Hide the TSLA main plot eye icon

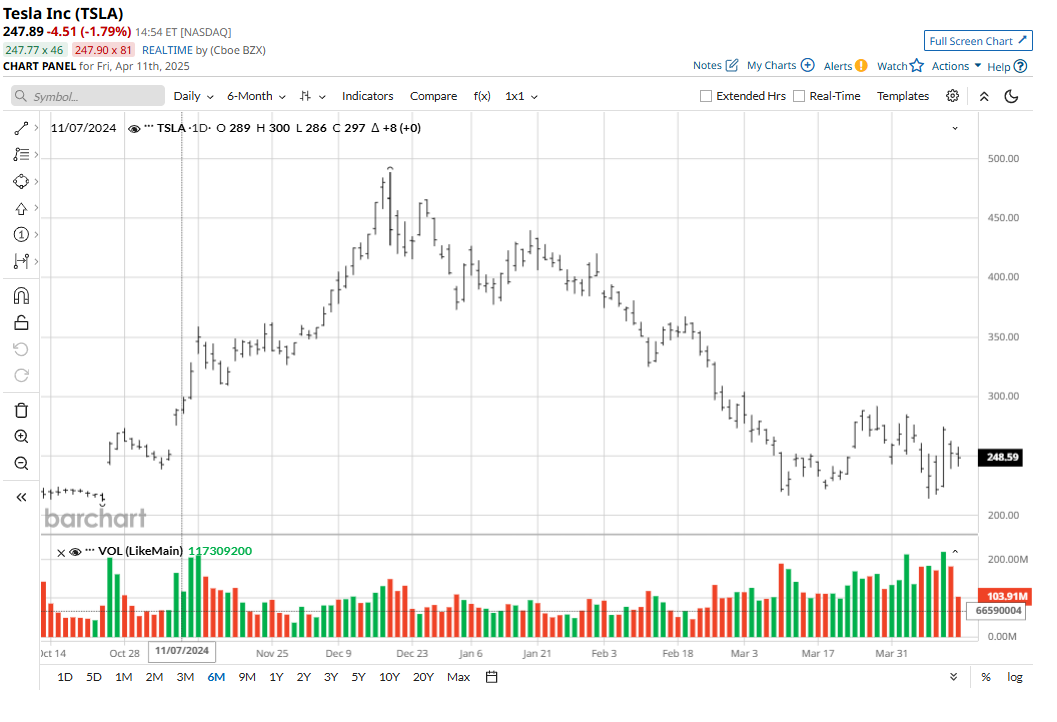134,128
